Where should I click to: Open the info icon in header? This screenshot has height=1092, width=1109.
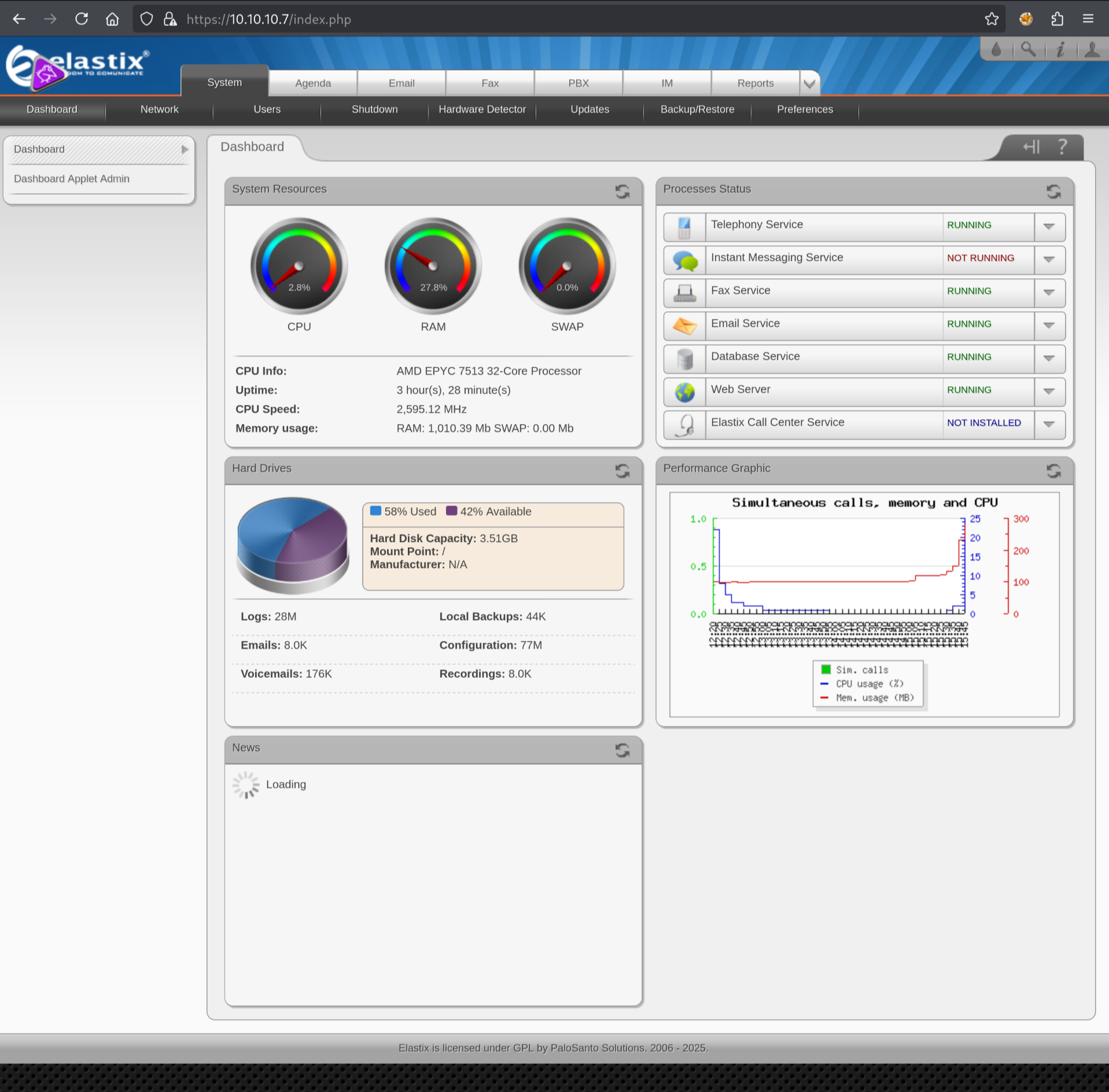coord(1060,50)
